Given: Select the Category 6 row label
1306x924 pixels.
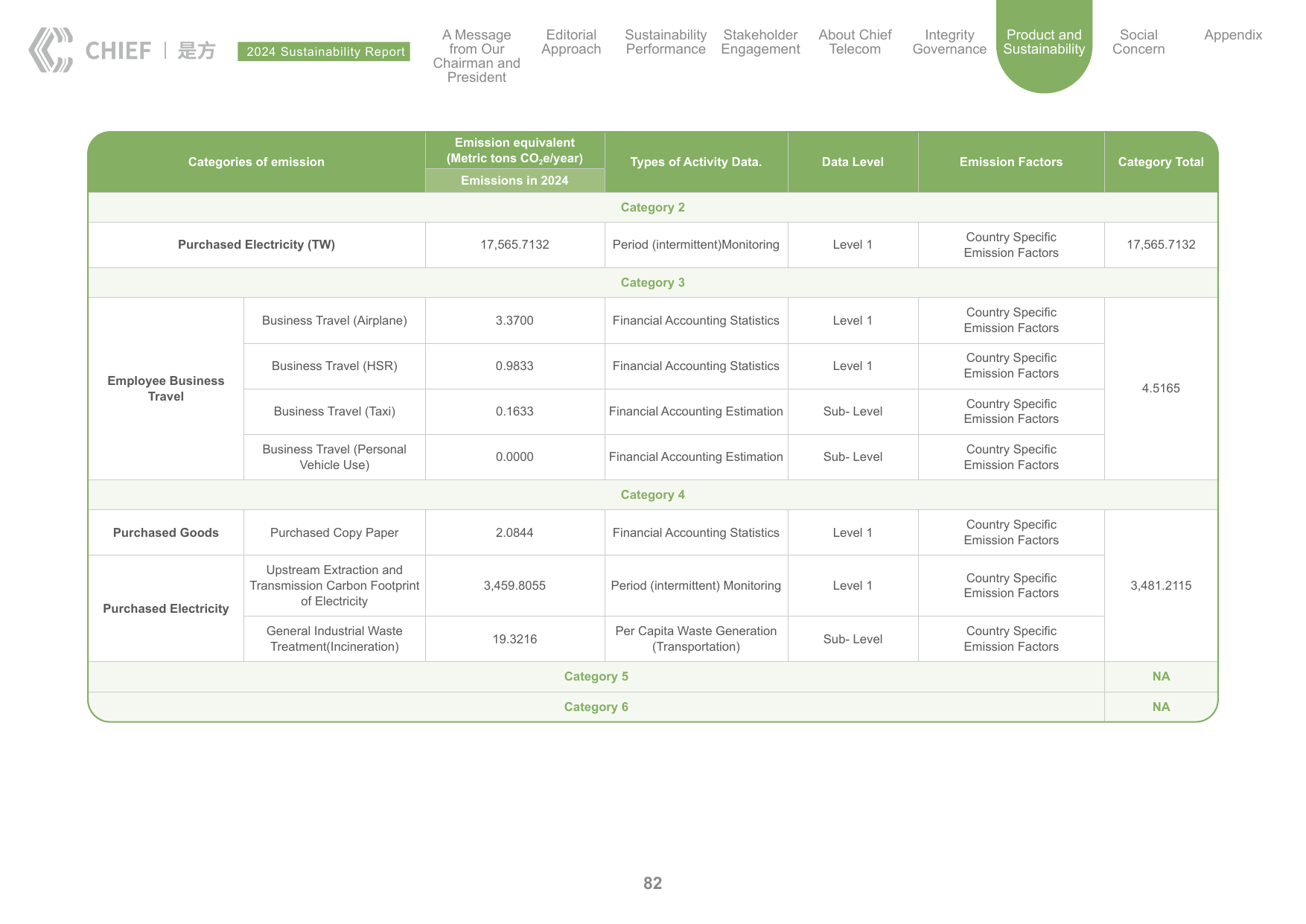Looking at the screenshot, I should tap(596, 707).
